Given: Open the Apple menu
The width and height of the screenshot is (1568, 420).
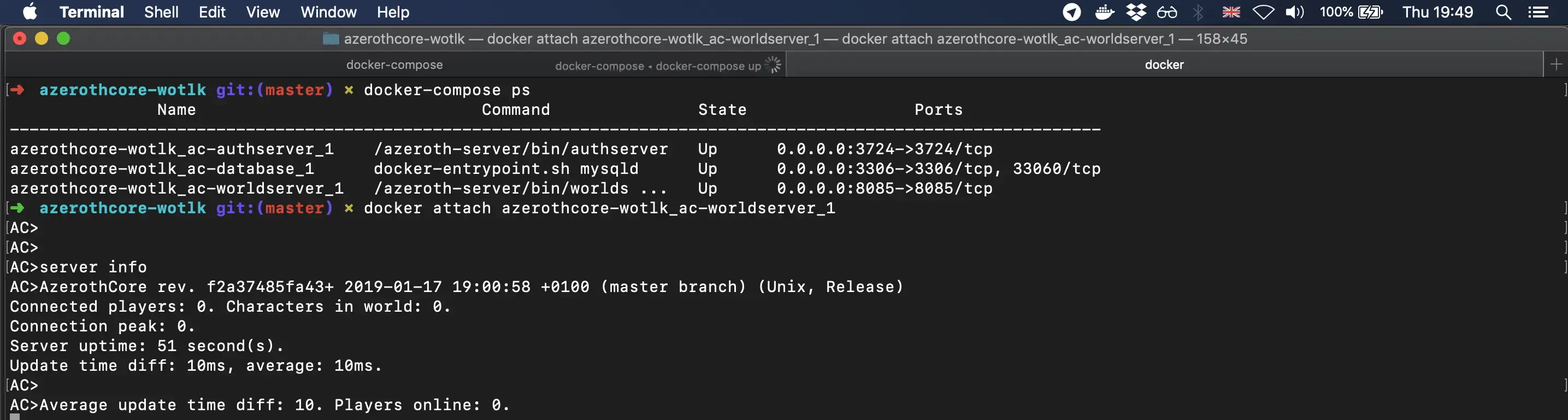Looking at the screenshot, I should [30, 11].
